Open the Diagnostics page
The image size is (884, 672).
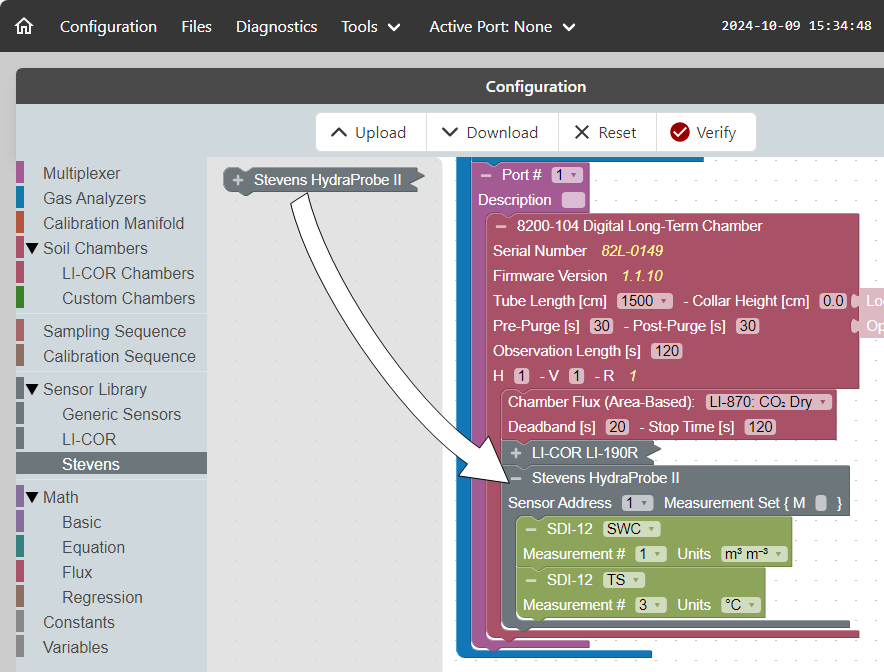[x=276, y=26]
